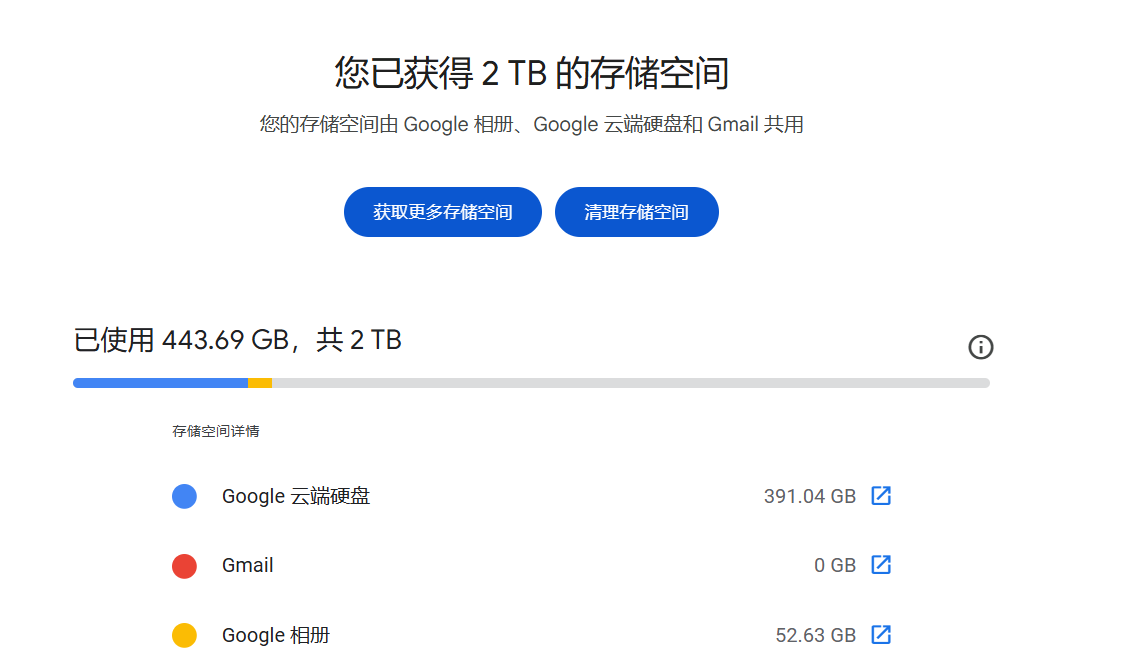
Task: Select the Google 云端硬盘 row label
Action: [296, 496]
